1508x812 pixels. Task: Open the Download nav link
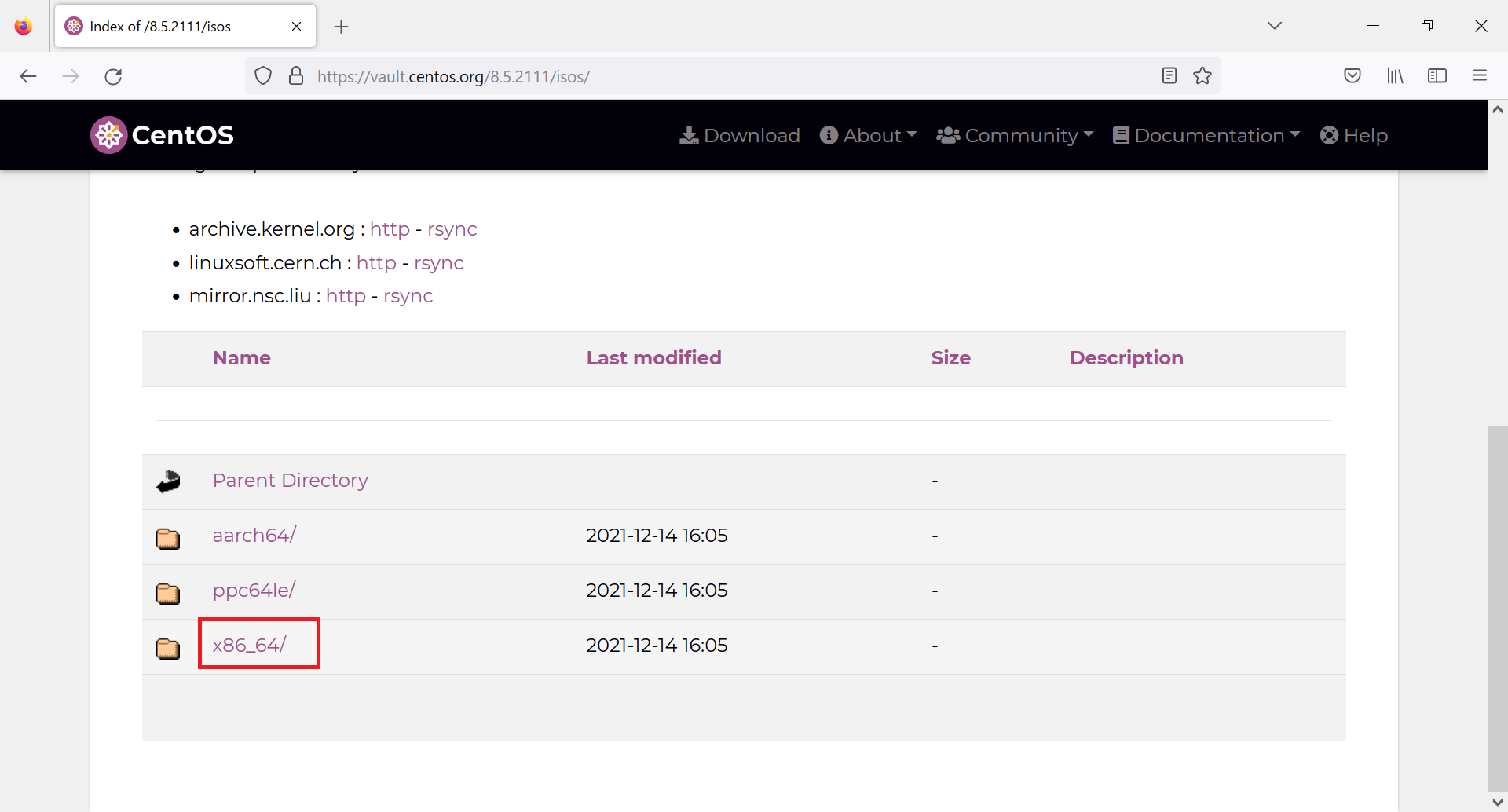click(740, 135)
